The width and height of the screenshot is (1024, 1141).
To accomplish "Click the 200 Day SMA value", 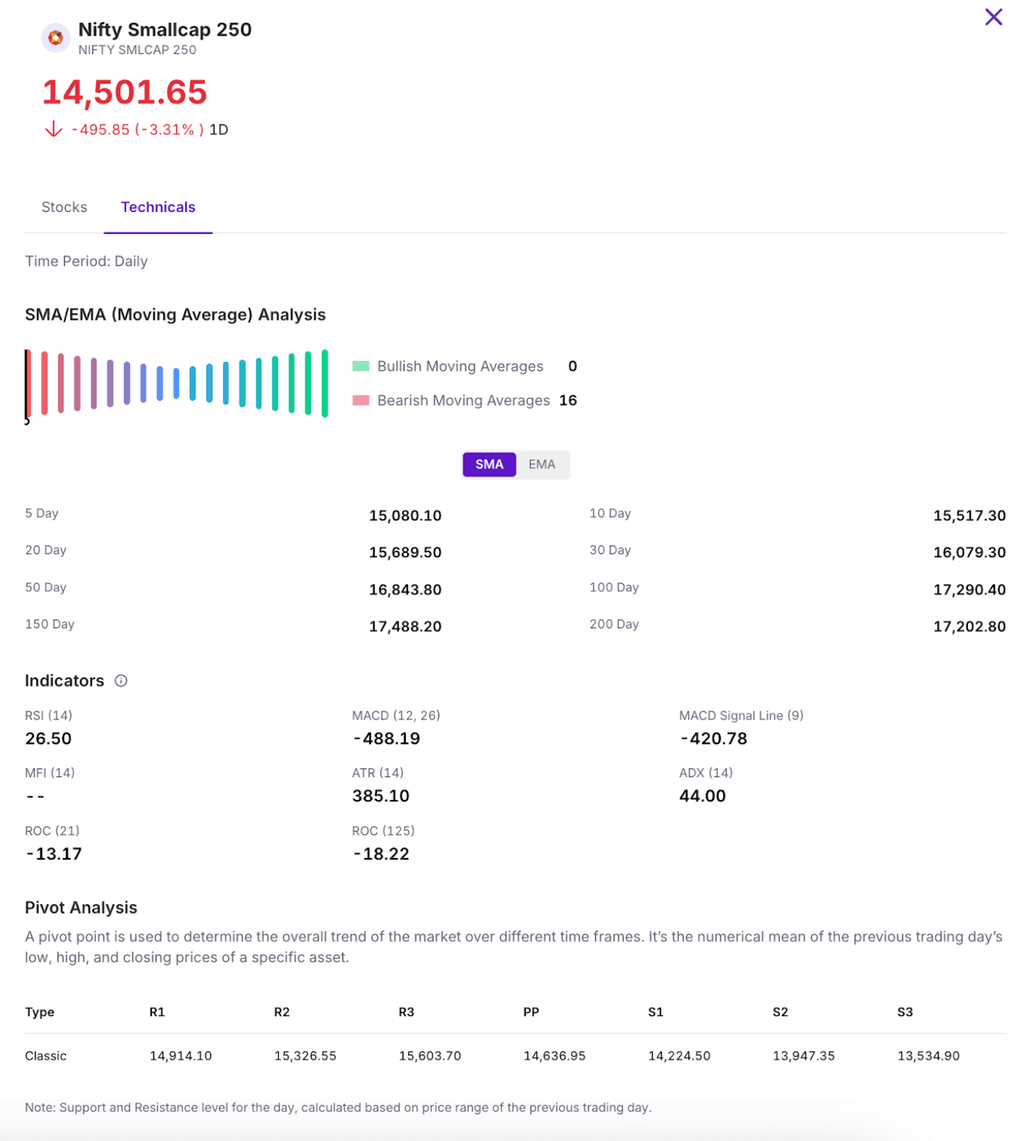I will (969, 626).
